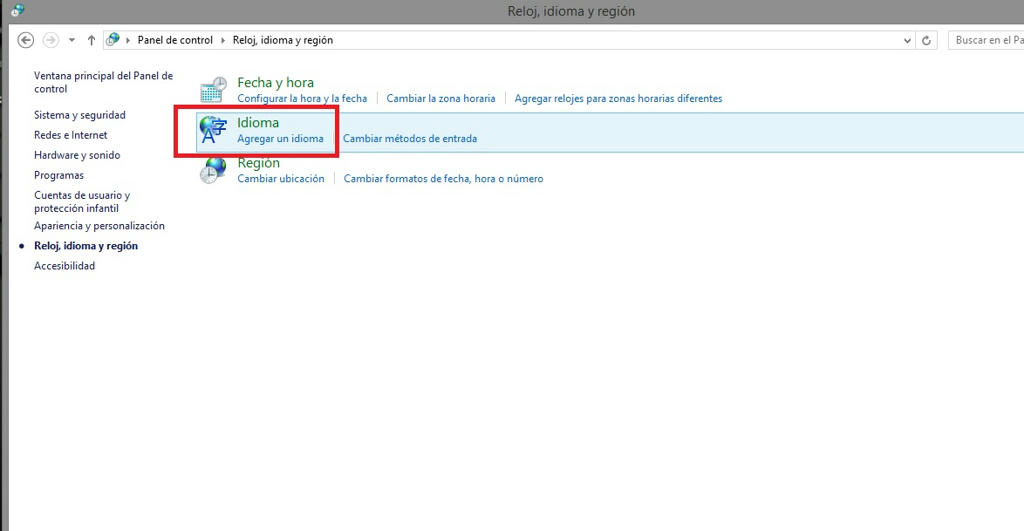
Task: Click the Forward navigation arrow button
Action: (50, 40)
